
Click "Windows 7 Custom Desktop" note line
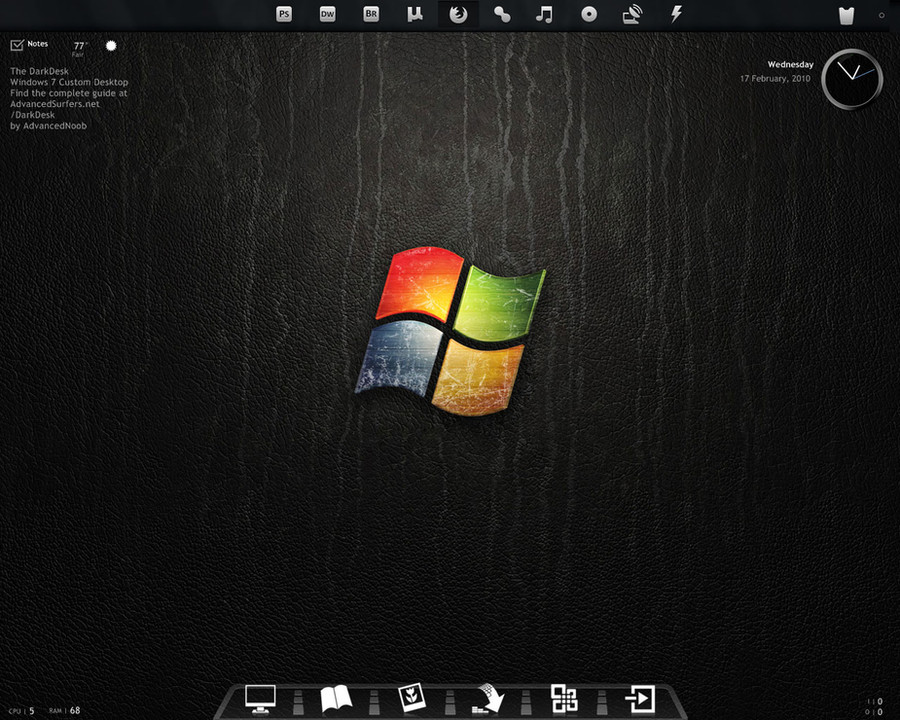coord(69,82)
